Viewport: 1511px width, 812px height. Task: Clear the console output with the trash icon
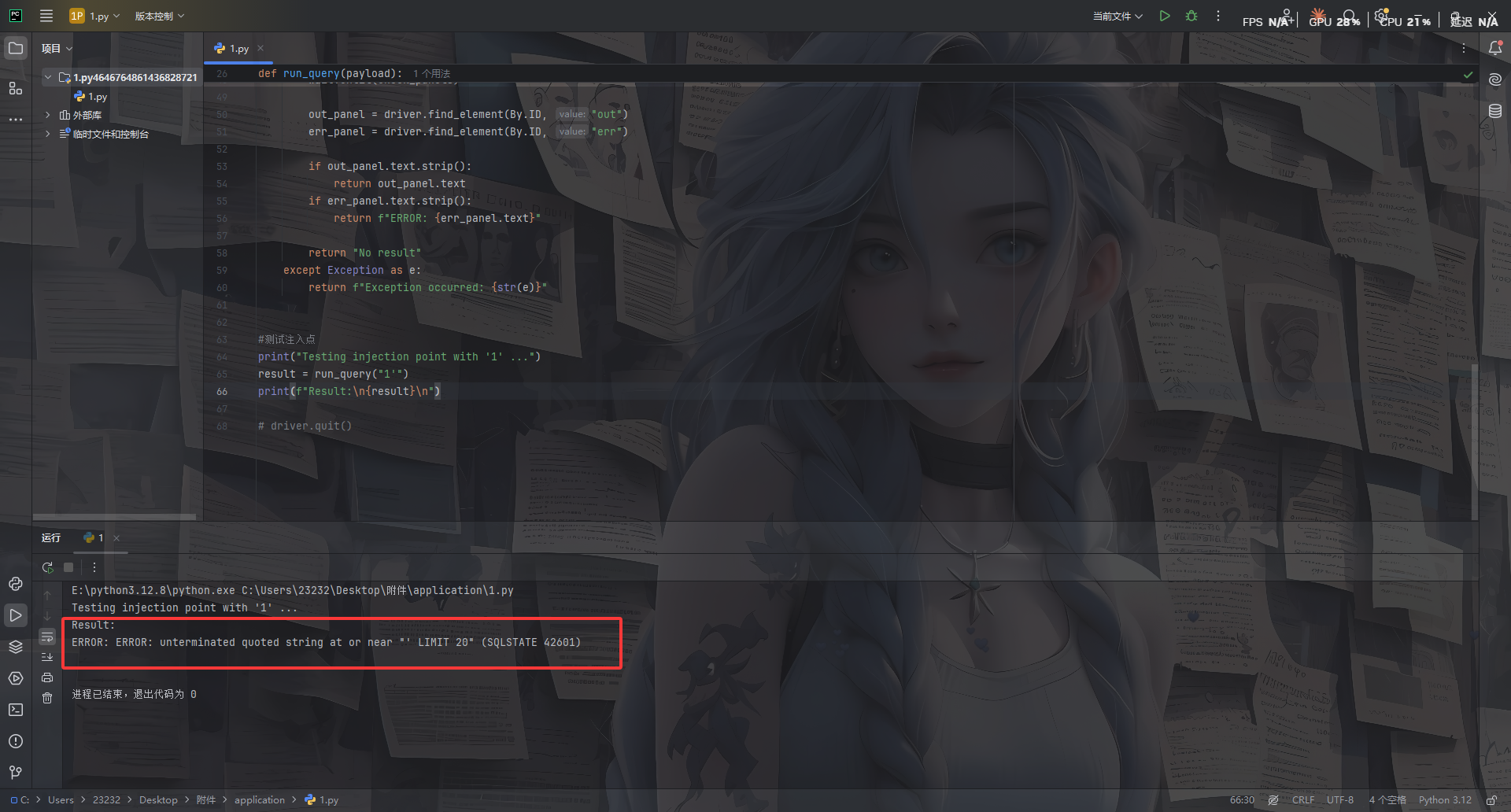tap(47, 698)
